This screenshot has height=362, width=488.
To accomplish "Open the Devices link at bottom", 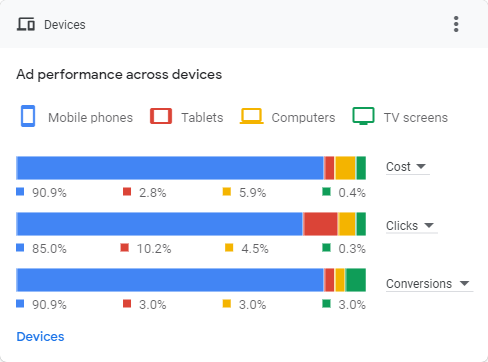I will [x=40, y=337].
